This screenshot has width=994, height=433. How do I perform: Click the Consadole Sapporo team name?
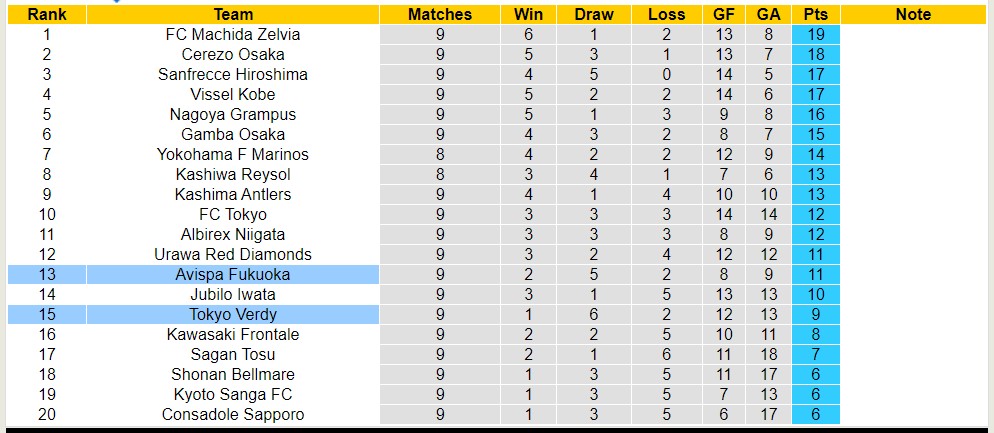pyautogui.click(x=233, y=414)
